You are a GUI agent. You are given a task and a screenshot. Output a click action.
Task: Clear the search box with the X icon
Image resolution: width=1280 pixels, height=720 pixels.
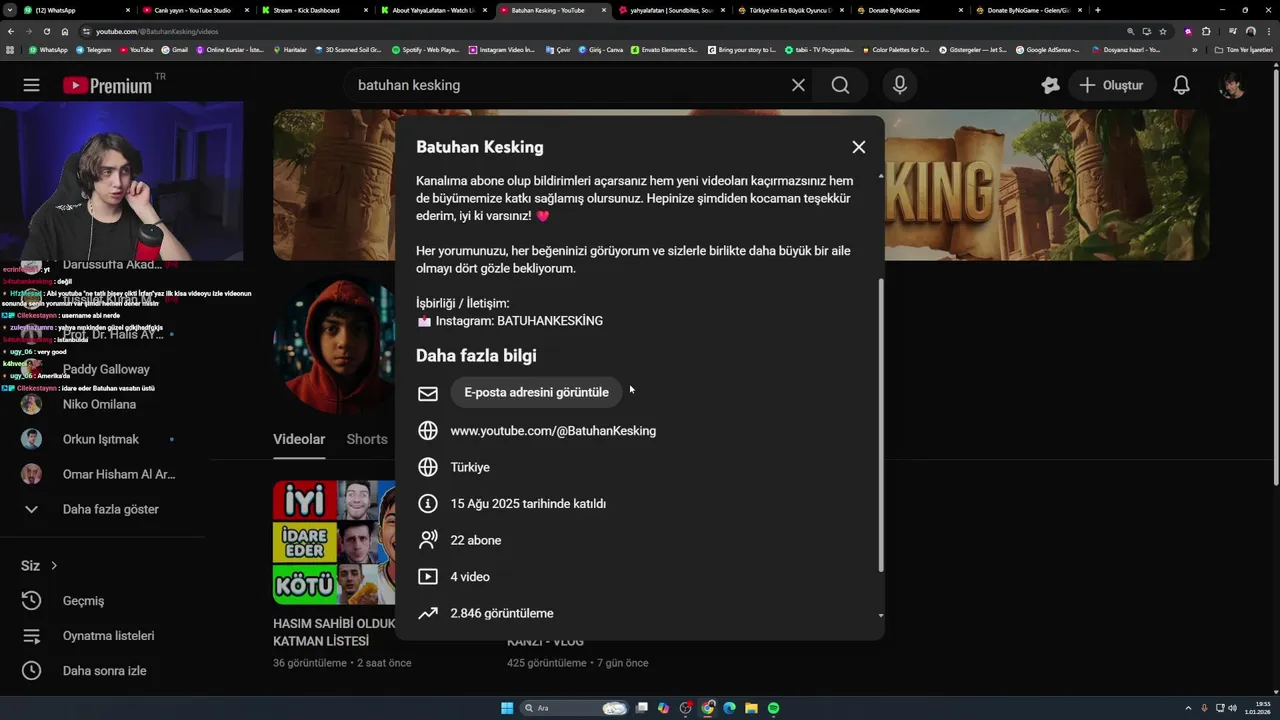pyautogui.click(x=798, y=85)
